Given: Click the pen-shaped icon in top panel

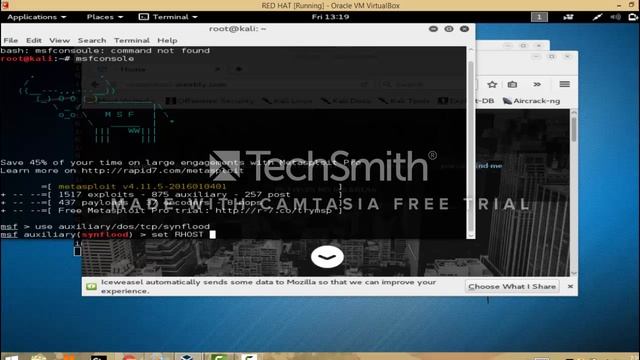Looking at the screenshot, I should (x=598, y=17).
